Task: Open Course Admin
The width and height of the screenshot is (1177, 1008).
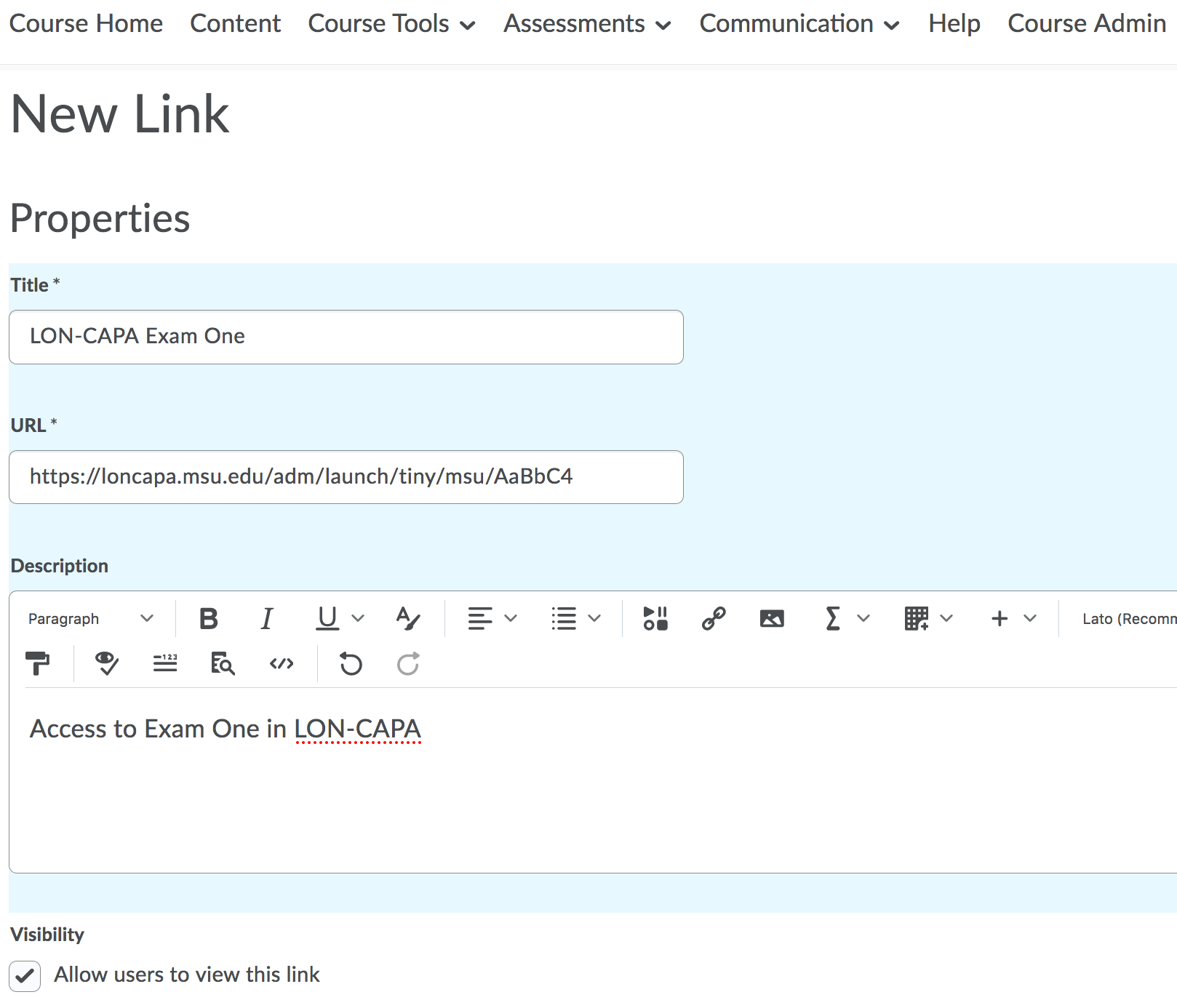Action: [1087, 24]
